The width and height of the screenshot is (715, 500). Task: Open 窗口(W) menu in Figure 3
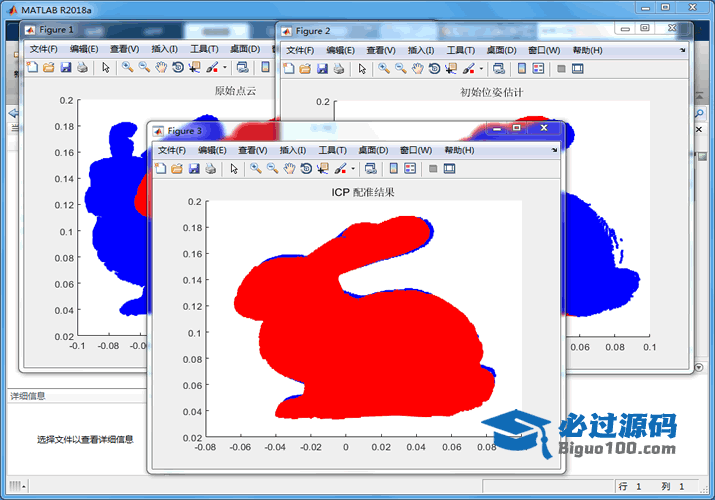pos(416,150)
